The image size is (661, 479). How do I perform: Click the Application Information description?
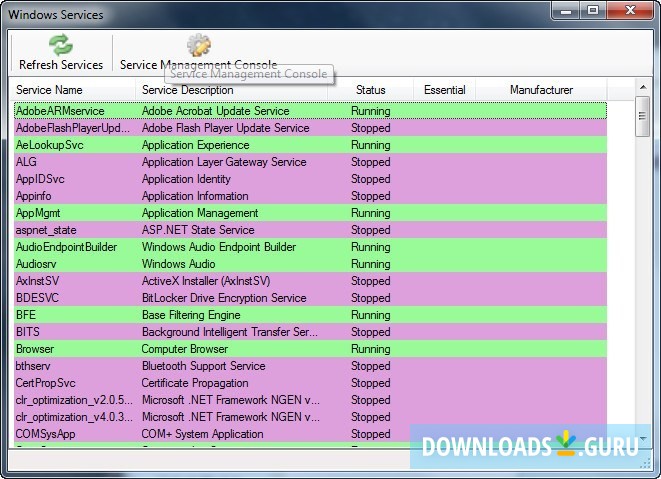point(195,196)
